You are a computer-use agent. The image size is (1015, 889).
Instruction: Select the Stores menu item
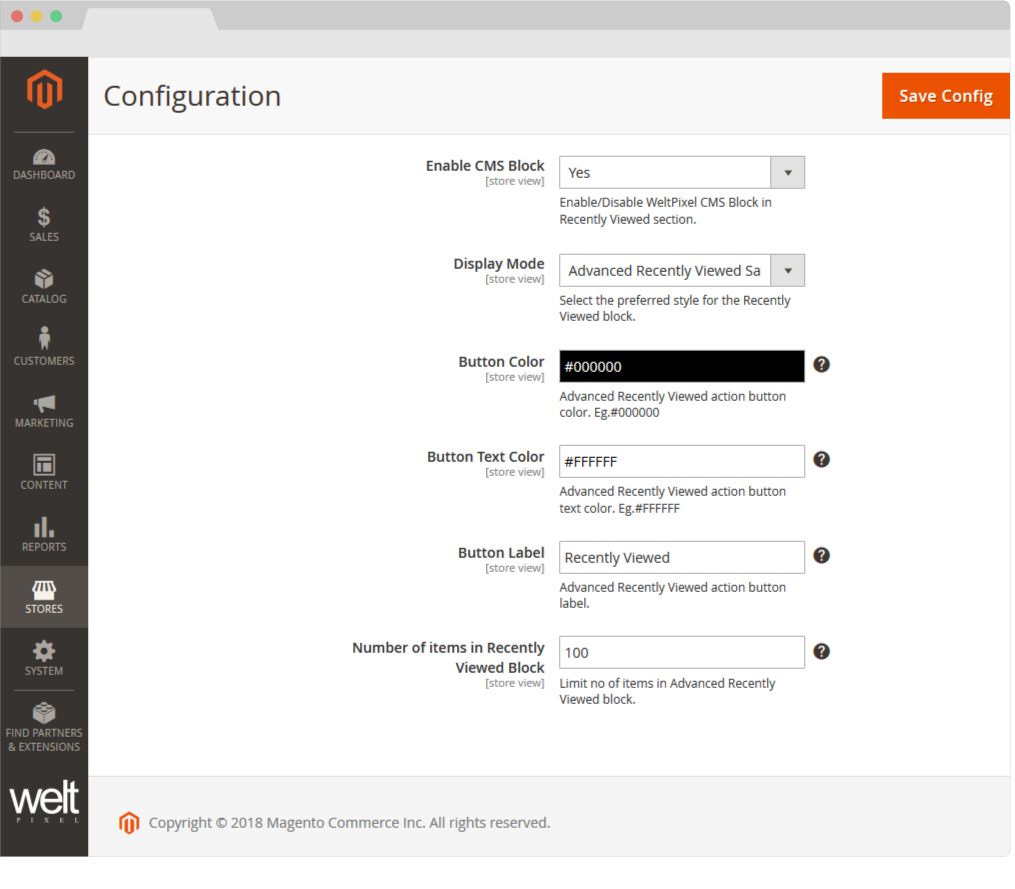coord(44,597)
